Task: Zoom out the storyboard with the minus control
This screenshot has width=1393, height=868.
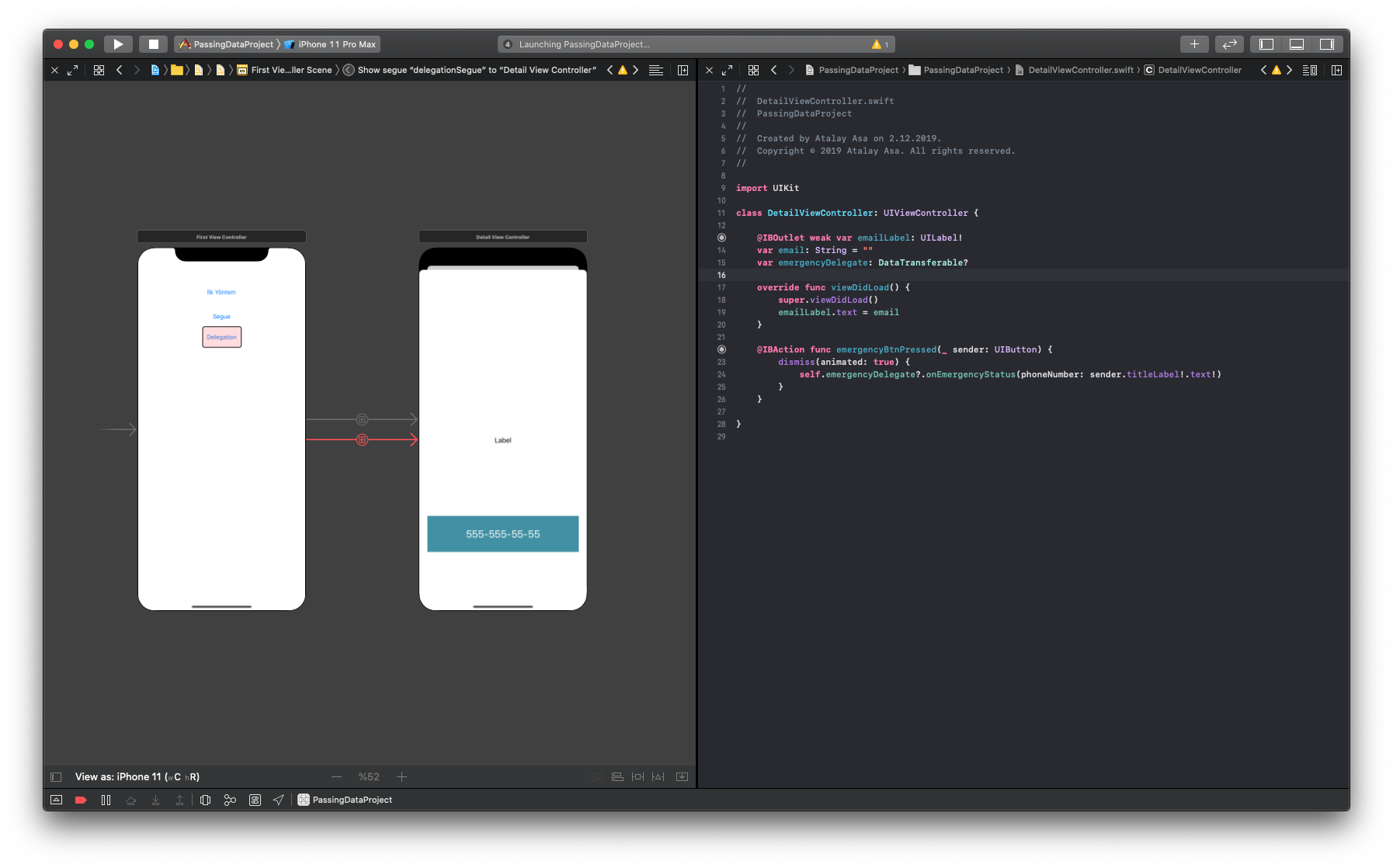Action: click(x=337, y=776)
